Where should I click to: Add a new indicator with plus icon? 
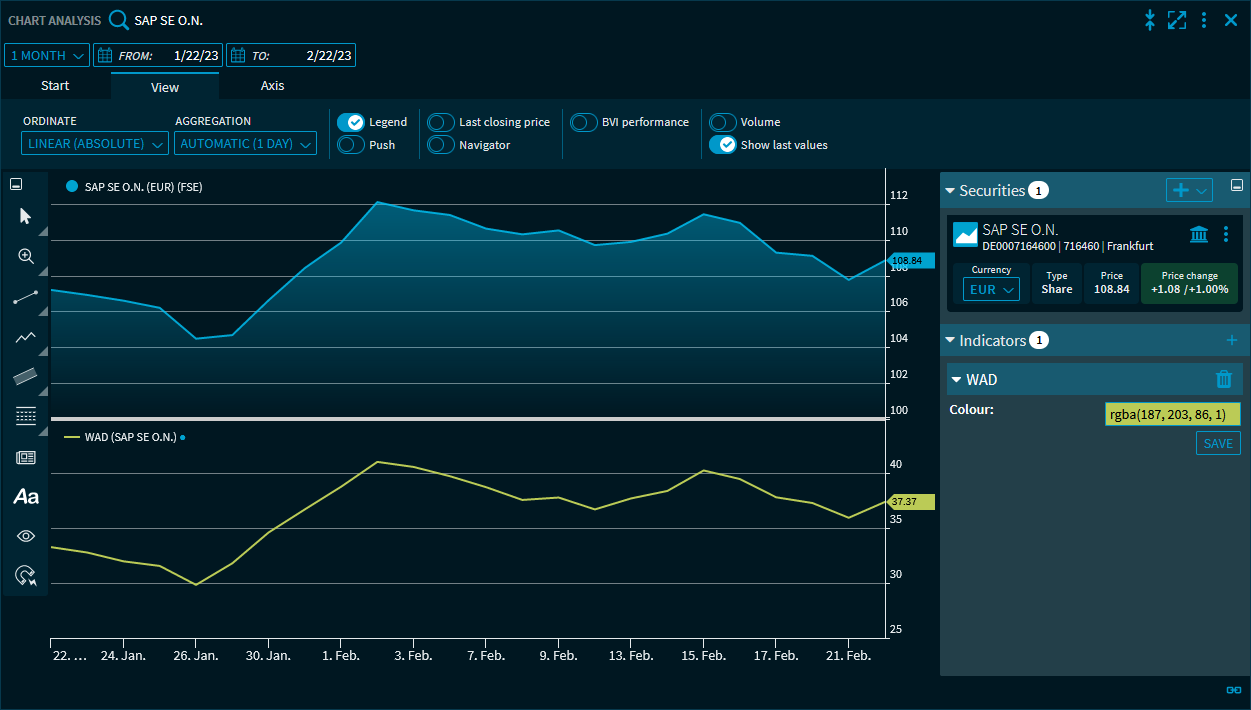pyautogui.click(x=1232, y=341)
